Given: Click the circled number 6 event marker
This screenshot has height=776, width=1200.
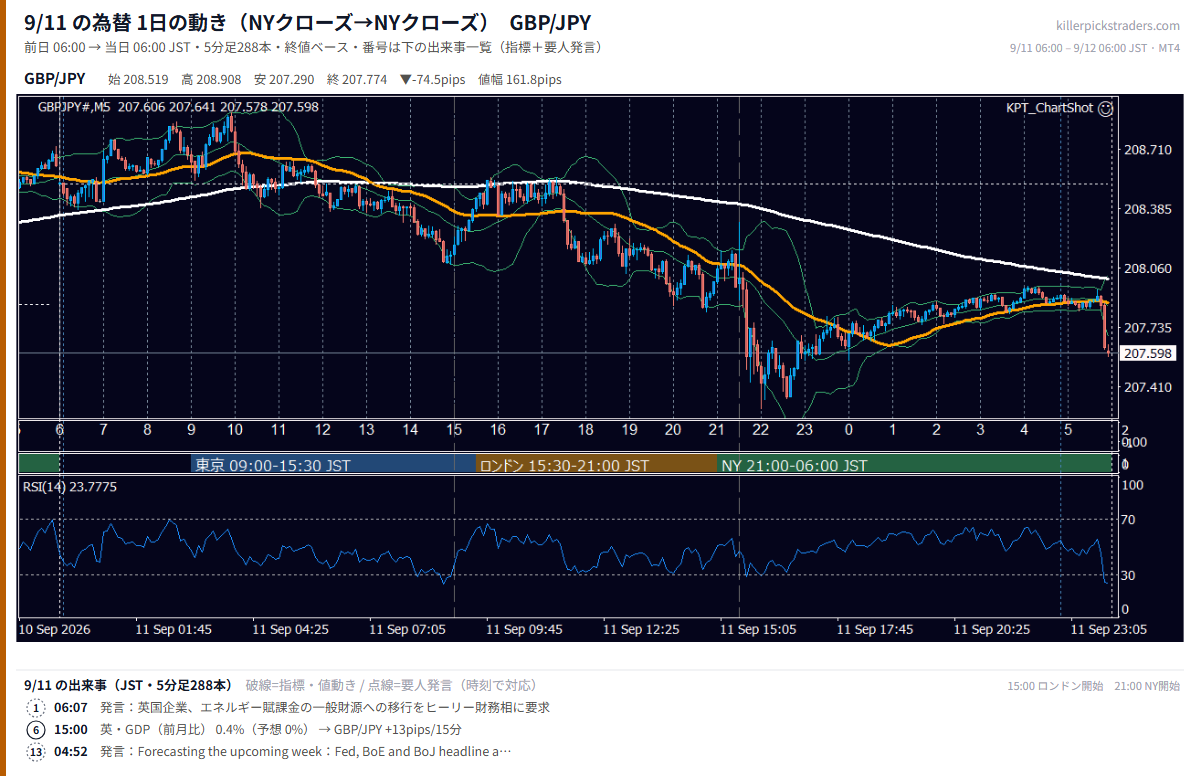Looking at the screenshot, I should coord(36,729).
